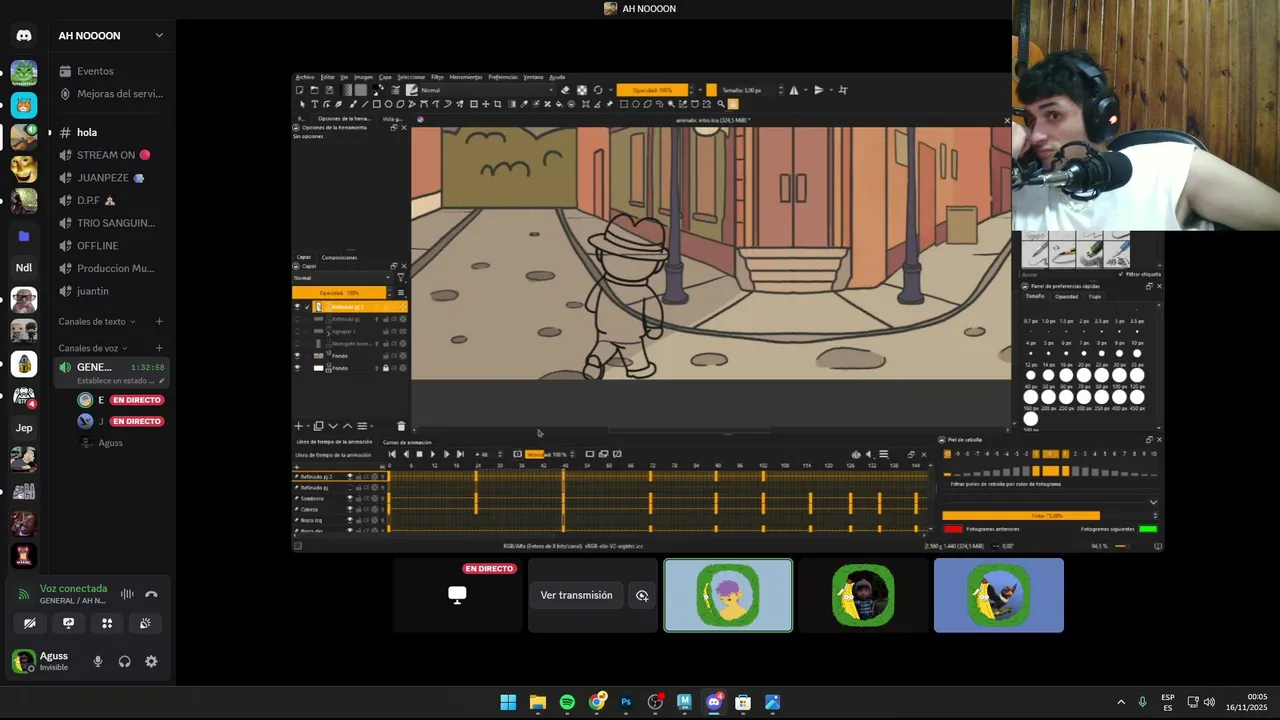
Task: Stop animation playback
Action: [x=419, y=454]
